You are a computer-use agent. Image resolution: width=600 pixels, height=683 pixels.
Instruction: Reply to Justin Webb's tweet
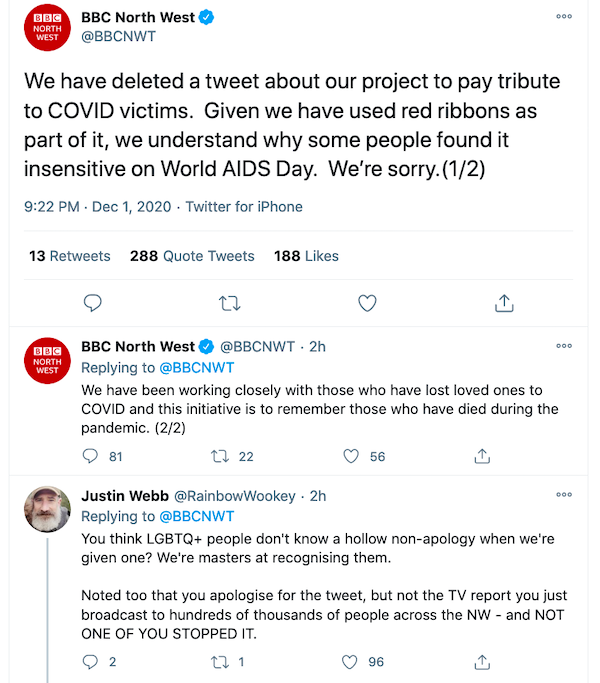90,662
